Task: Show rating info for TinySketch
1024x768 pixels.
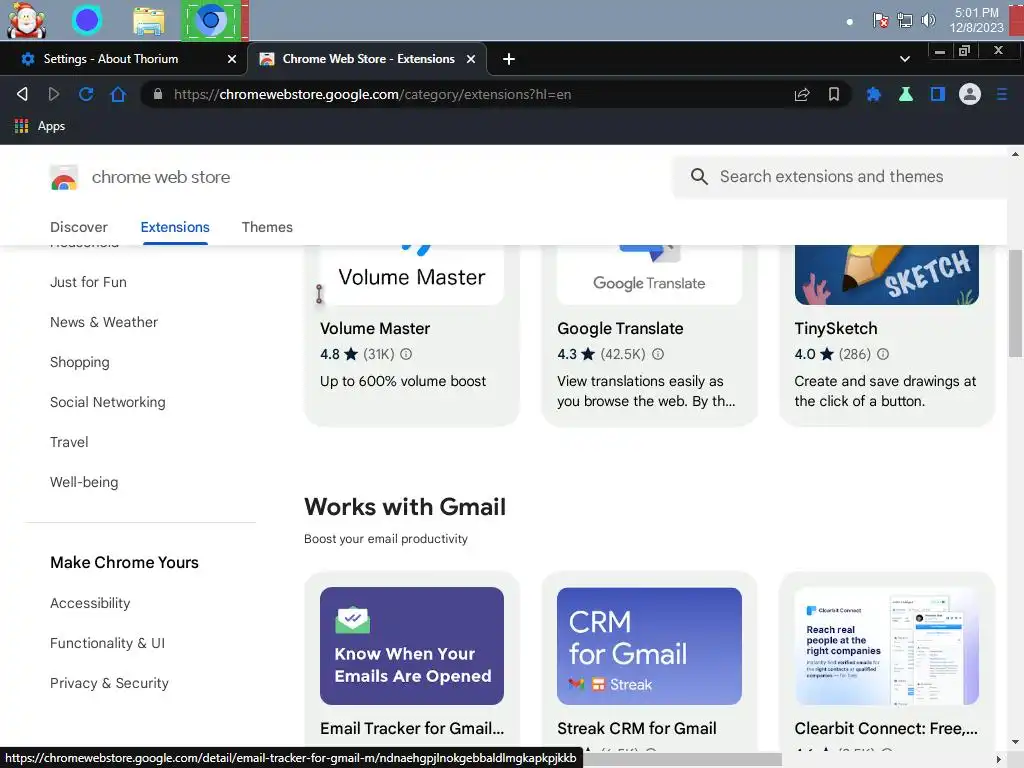Action: [883, 354]
